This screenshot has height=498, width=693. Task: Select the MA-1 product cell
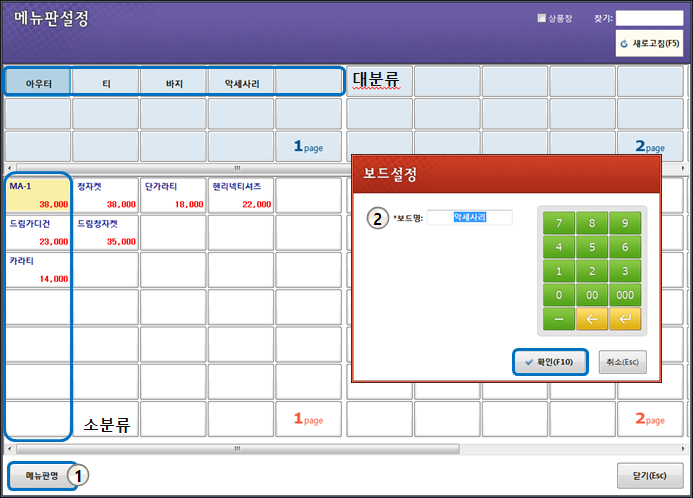[38, 195]
